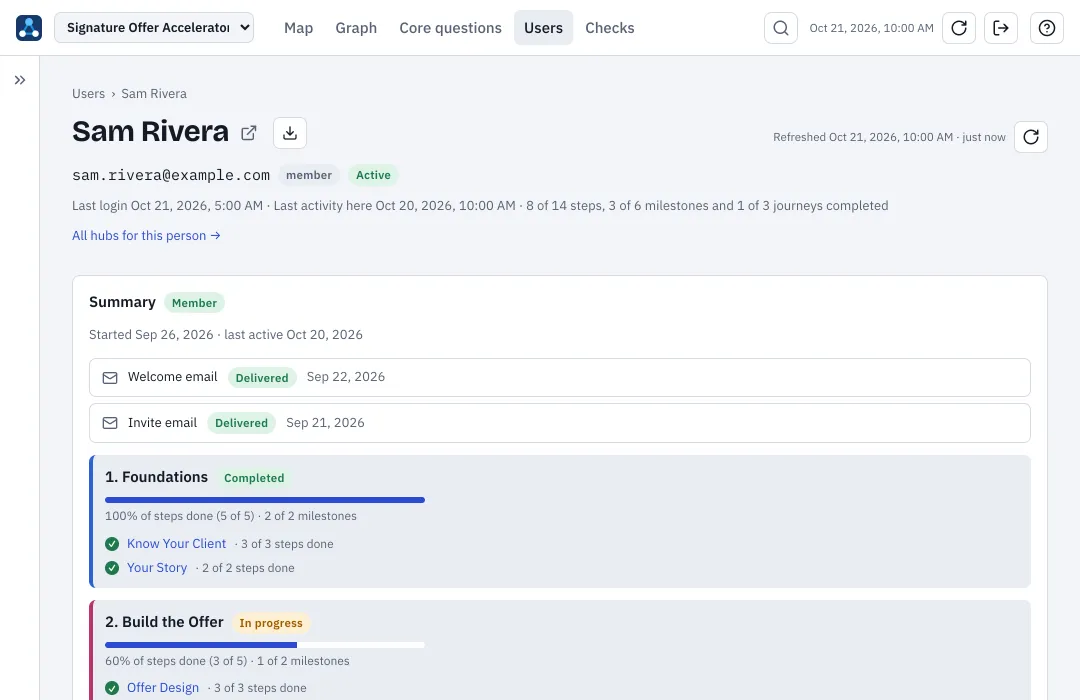Open search with the magnifier icon
This screenshot has width=1080, height=700.
click(780, 28)
